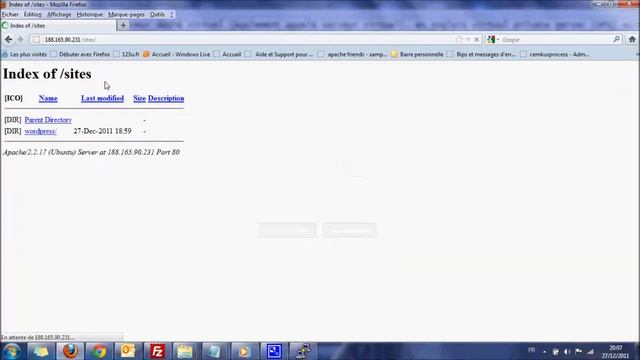Sort listing by Name column

pos(48,98)
